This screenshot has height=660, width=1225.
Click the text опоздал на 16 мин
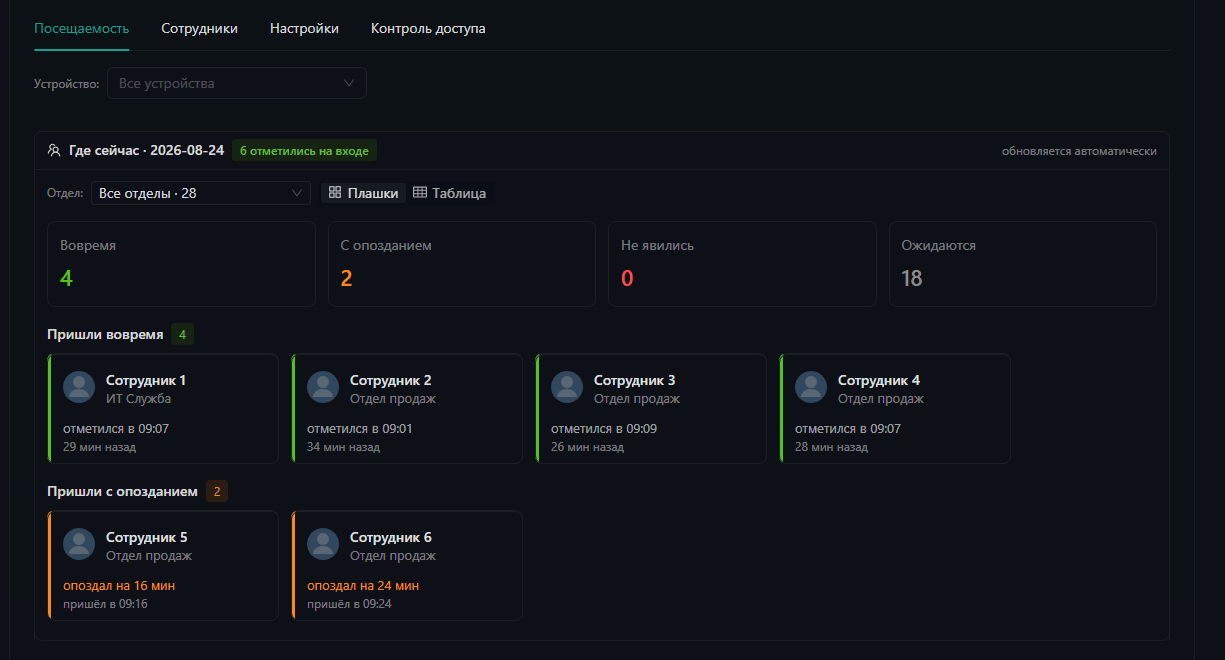pos(119,586)
